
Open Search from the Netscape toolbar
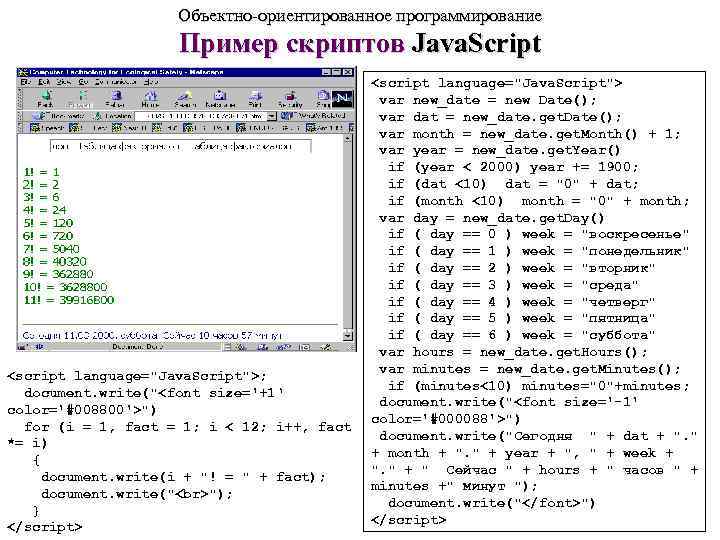point(185,98)
